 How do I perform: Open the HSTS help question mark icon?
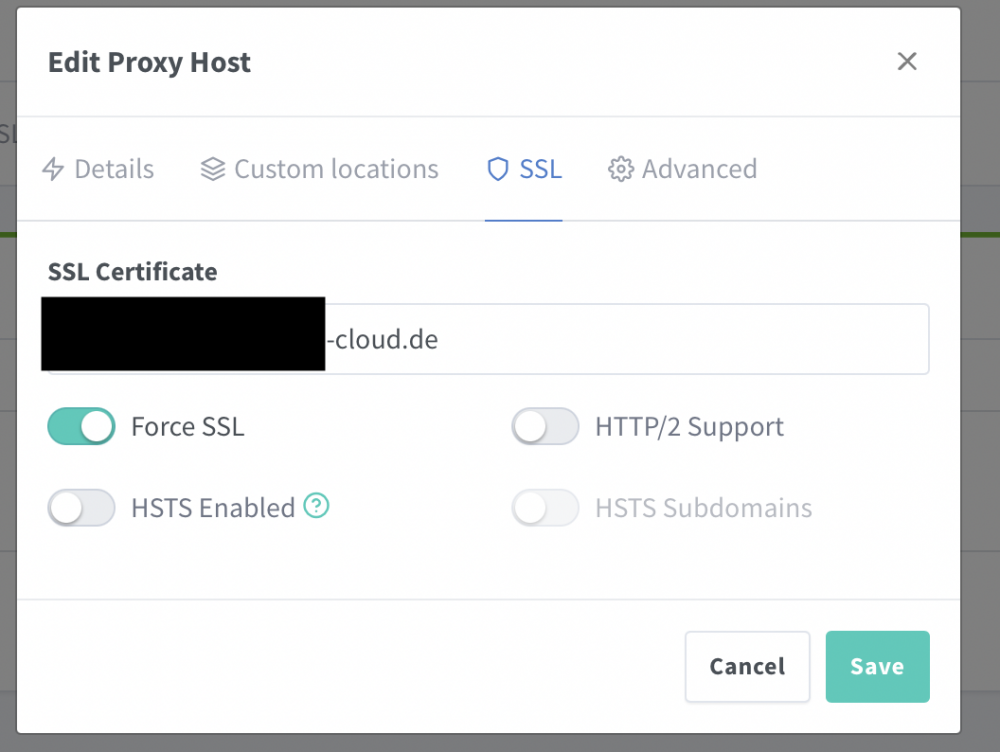point(316,506)
